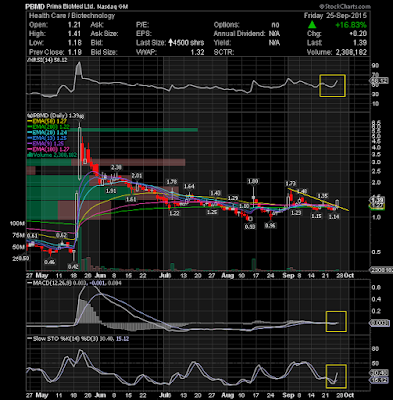Screen dimensions: 393x400
Task: Click the 1.61 price low annotation
Action: tap(131, 199)
